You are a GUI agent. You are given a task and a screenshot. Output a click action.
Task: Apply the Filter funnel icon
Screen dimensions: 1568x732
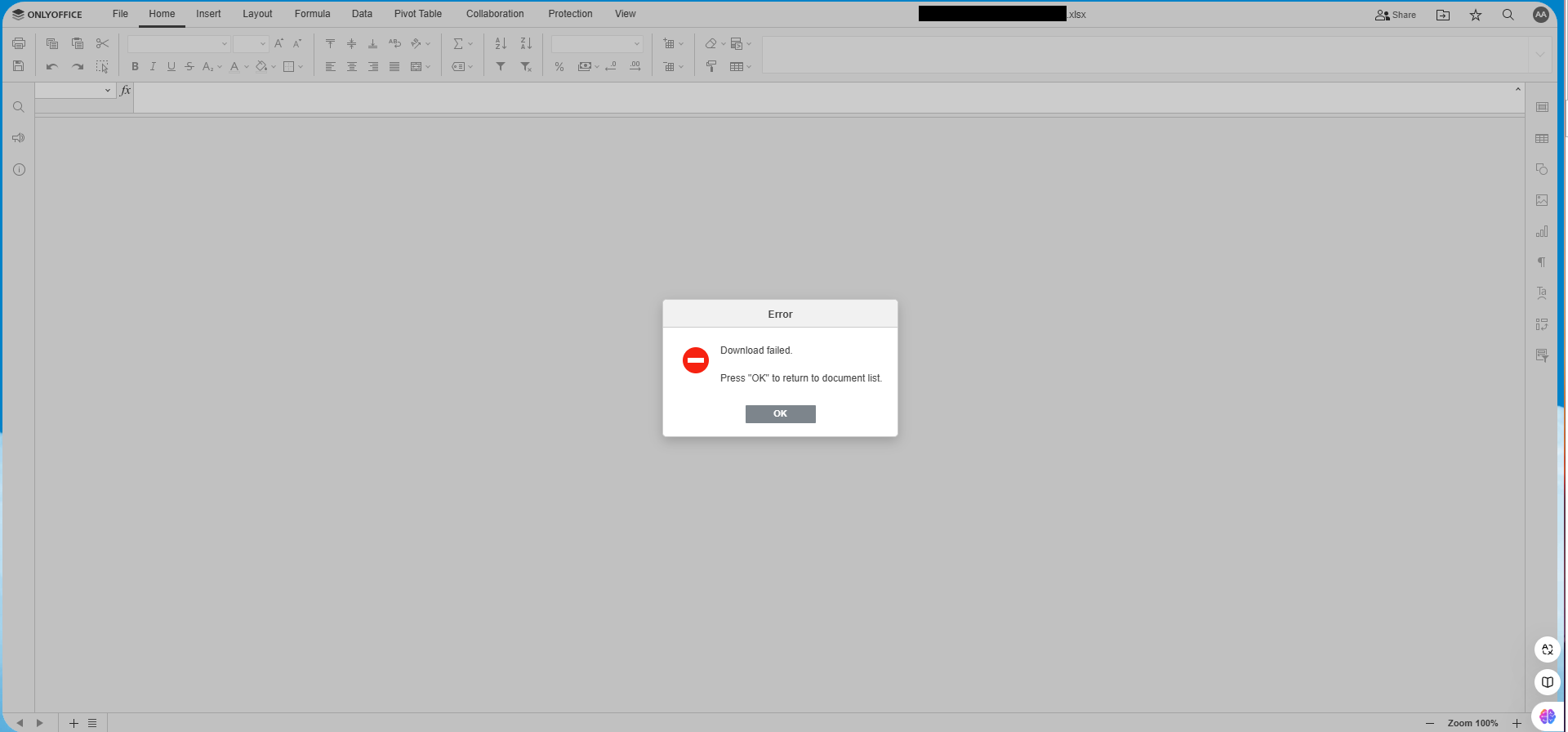[x=501, y=67]
